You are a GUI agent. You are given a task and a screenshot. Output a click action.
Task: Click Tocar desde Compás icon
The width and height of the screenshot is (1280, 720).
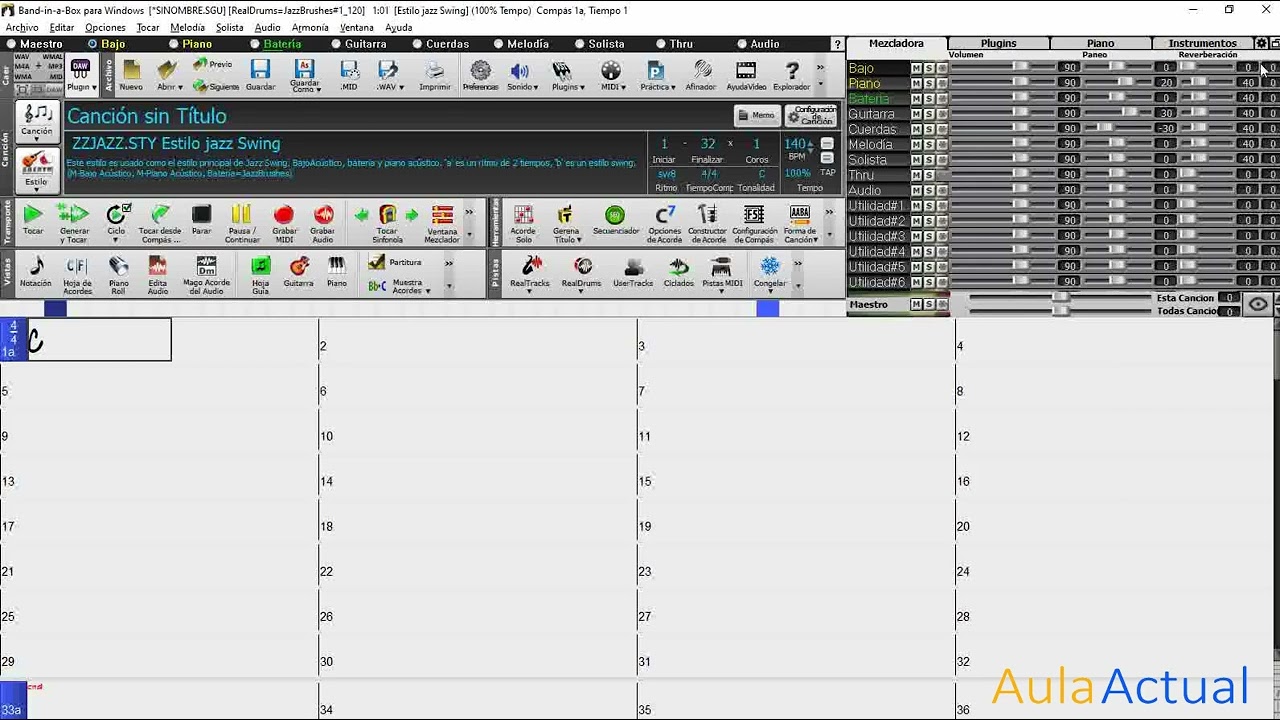point(160,222)
